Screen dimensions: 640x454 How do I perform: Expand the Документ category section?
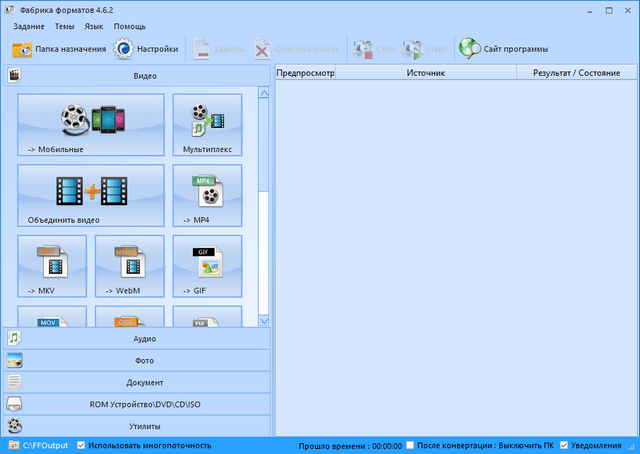[137, 382]
